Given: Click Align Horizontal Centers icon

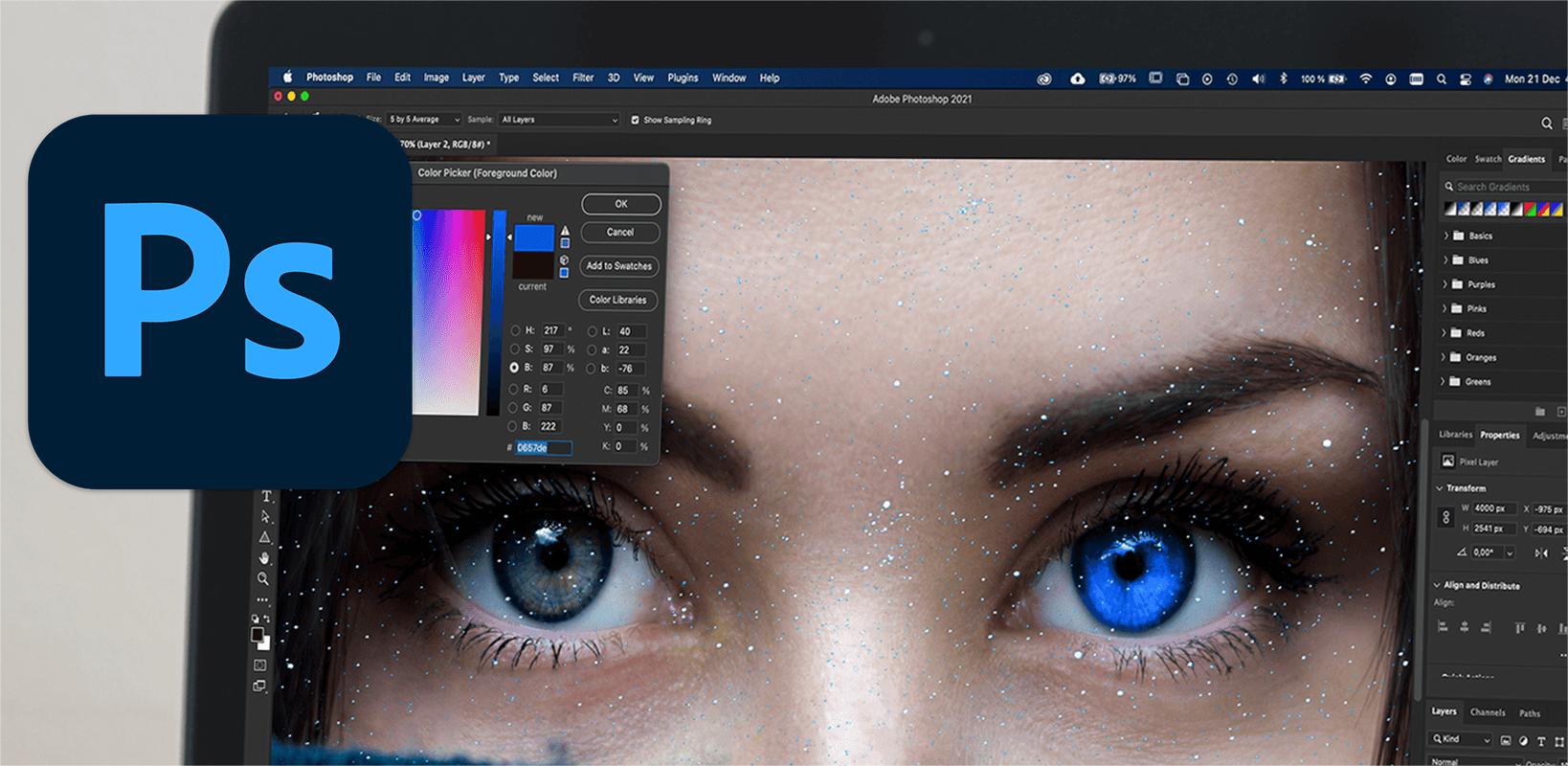Looking at the screenshot, I should [1464, 628].
